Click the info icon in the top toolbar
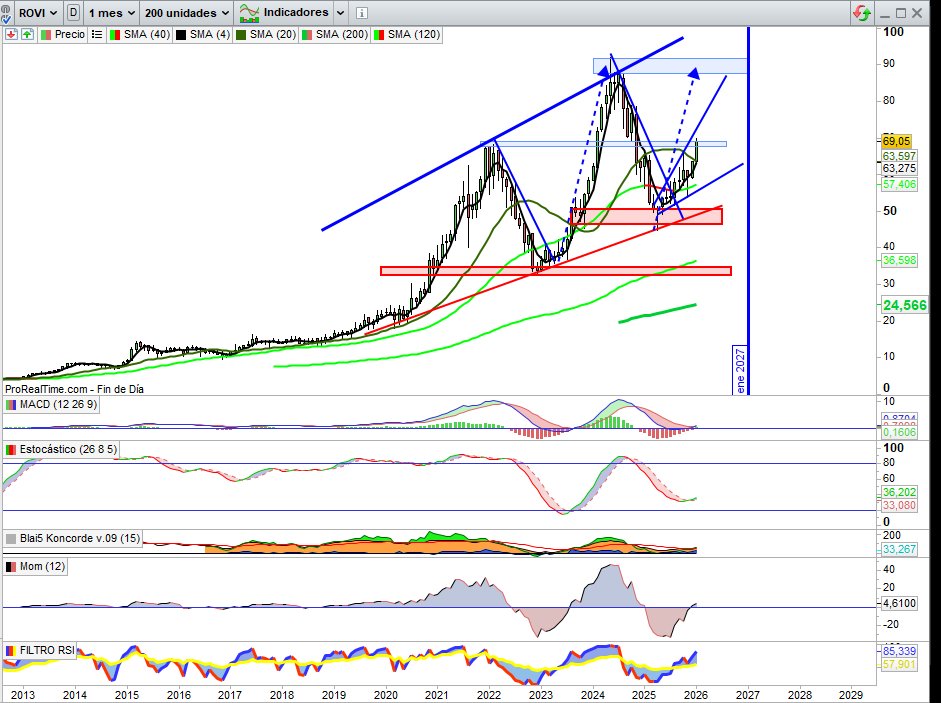 pyautogui.click(x=361, y=13)
